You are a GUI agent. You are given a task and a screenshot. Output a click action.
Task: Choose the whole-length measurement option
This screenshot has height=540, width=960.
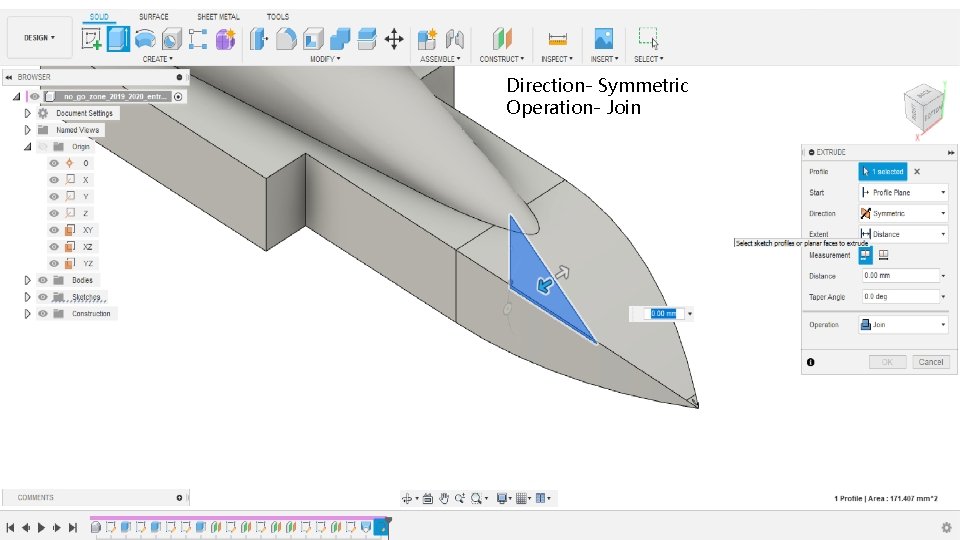point(883,255)
